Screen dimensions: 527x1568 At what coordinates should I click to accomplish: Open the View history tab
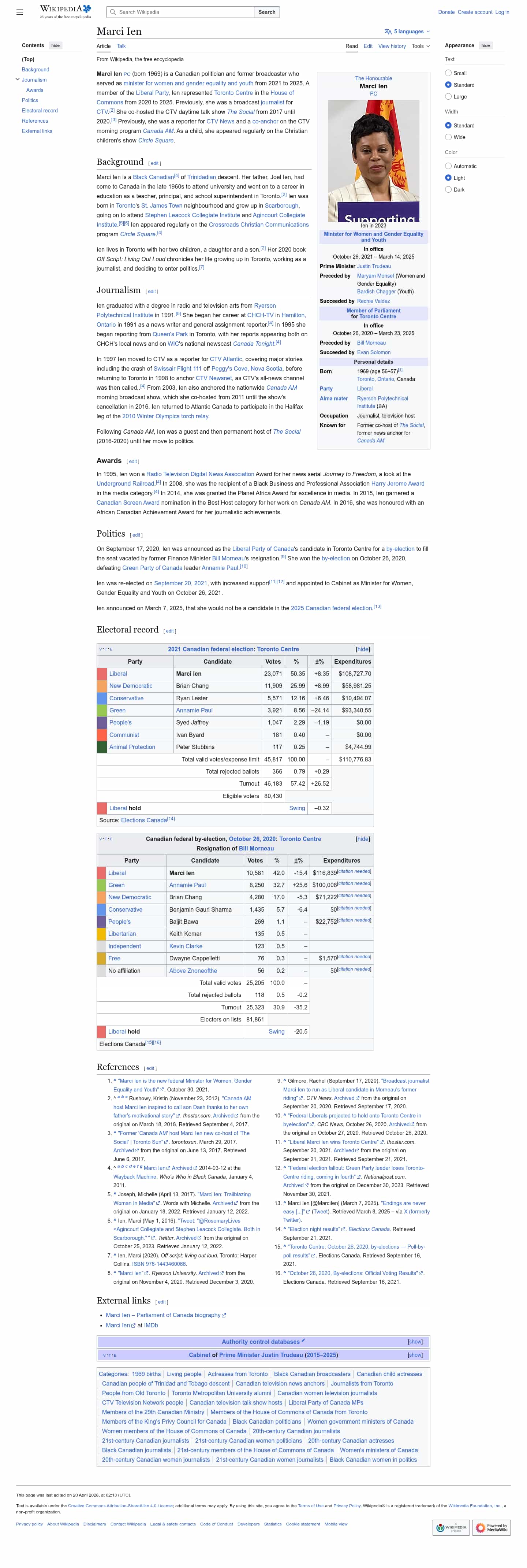pos(392,46)
